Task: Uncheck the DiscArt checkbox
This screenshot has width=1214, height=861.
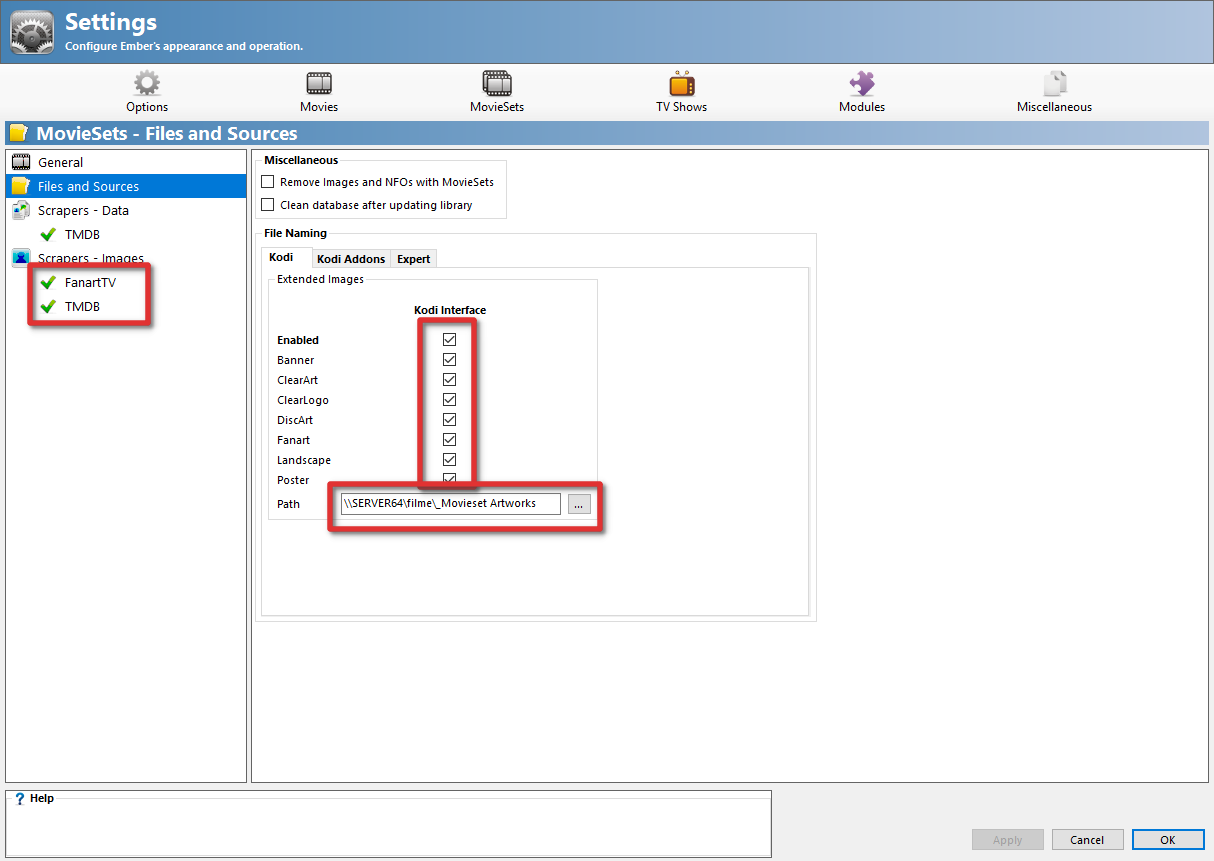Action: pyautogui.click(x=449, y=420)
